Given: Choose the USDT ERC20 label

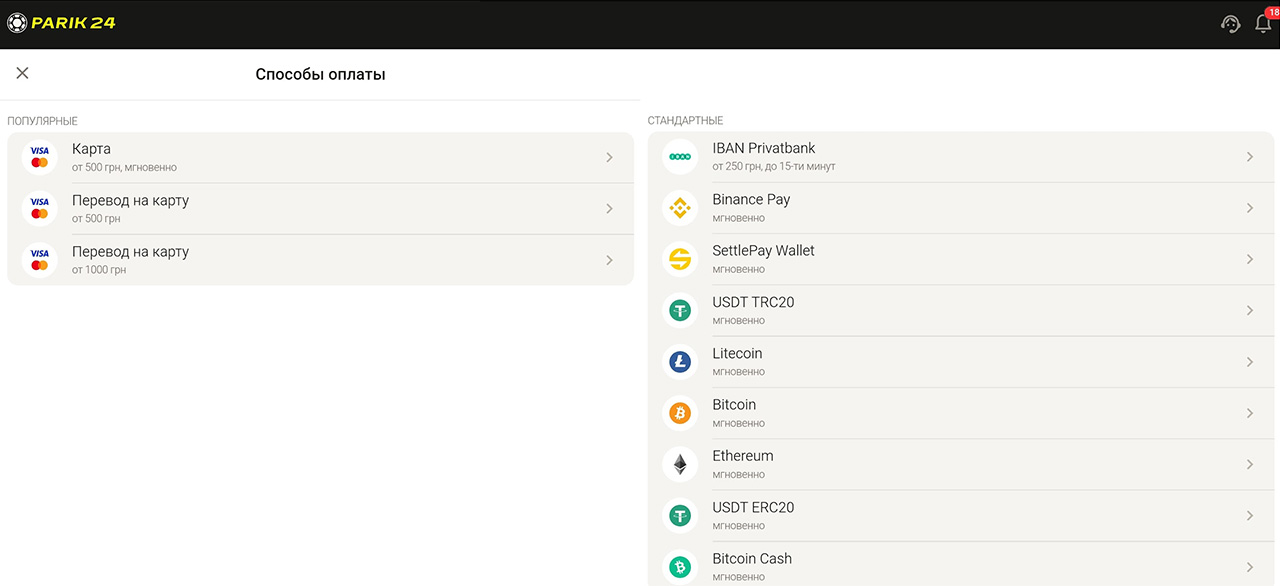Looking at the screenshot, I should (753, 507).
